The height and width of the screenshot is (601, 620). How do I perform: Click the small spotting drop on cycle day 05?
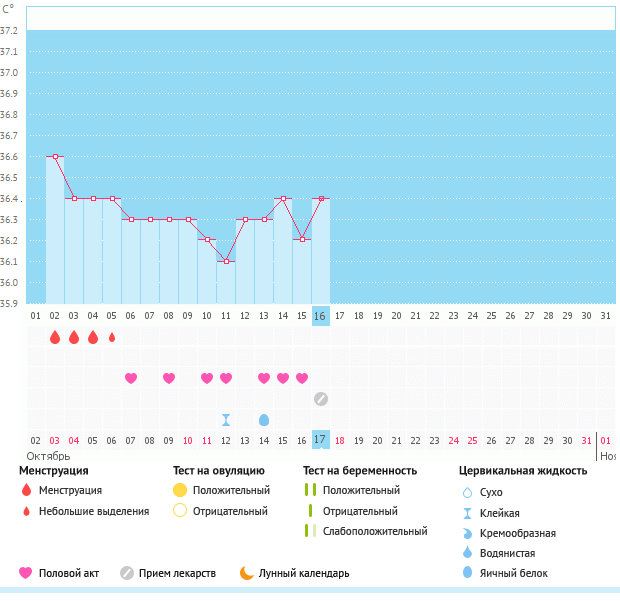point(112,338)
